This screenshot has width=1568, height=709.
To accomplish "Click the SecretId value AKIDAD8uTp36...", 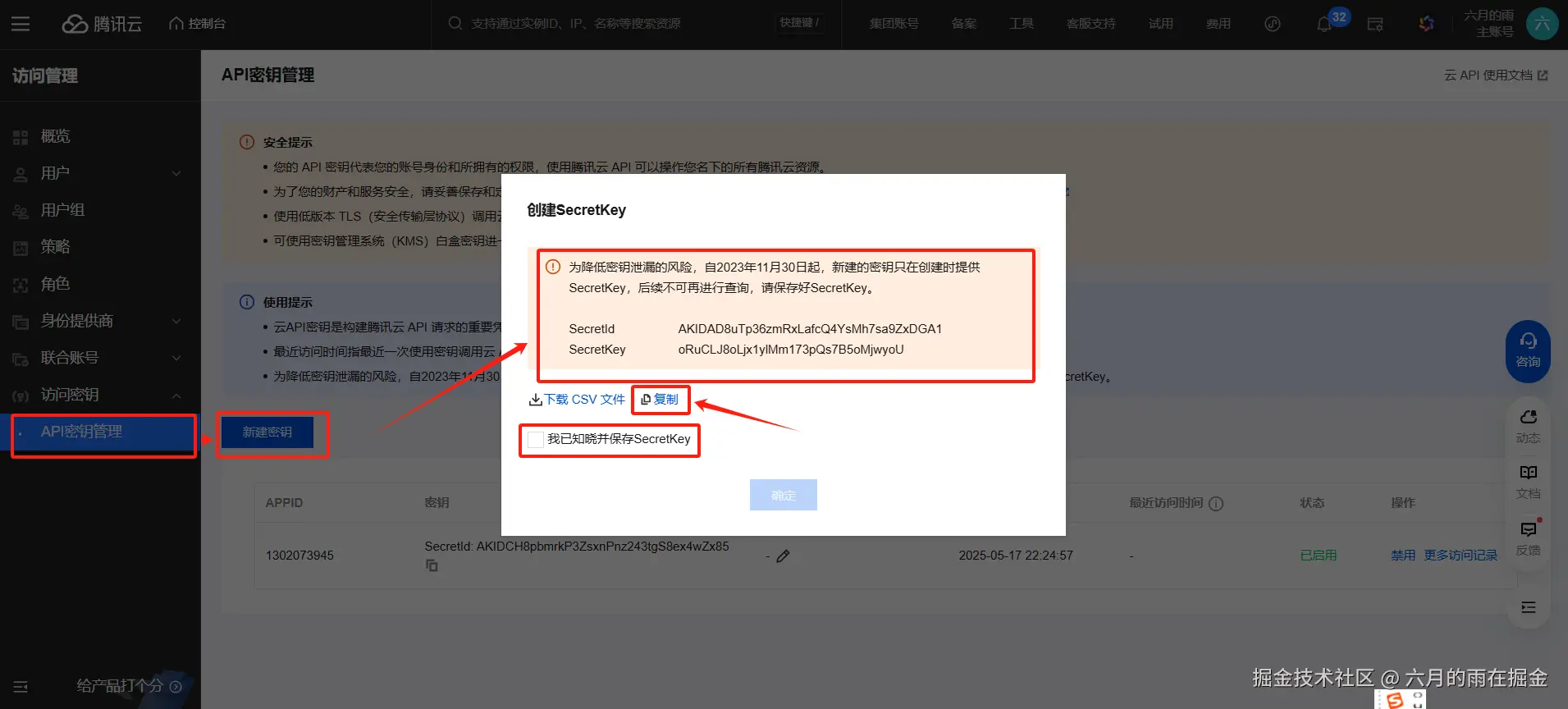I will 810,329.
